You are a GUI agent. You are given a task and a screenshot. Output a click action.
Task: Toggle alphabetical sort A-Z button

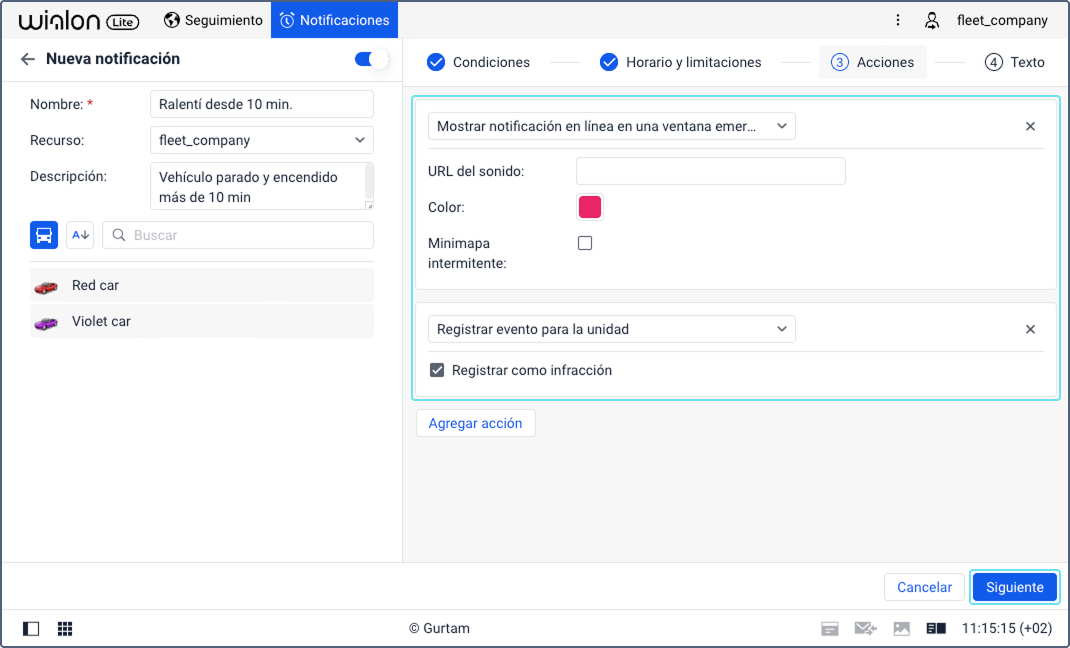[x=80, y=235]
